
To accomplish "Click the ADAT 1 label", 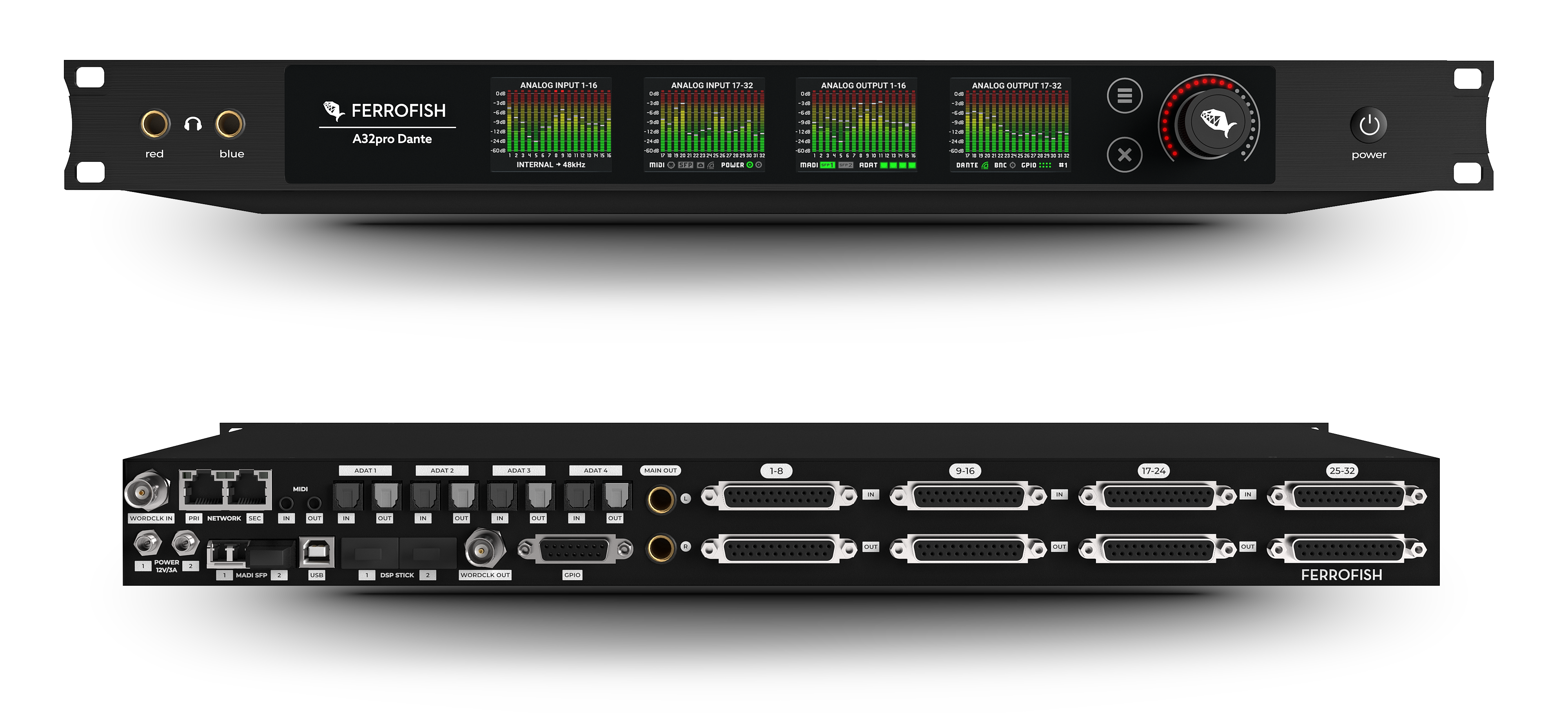I will (365, 471).
